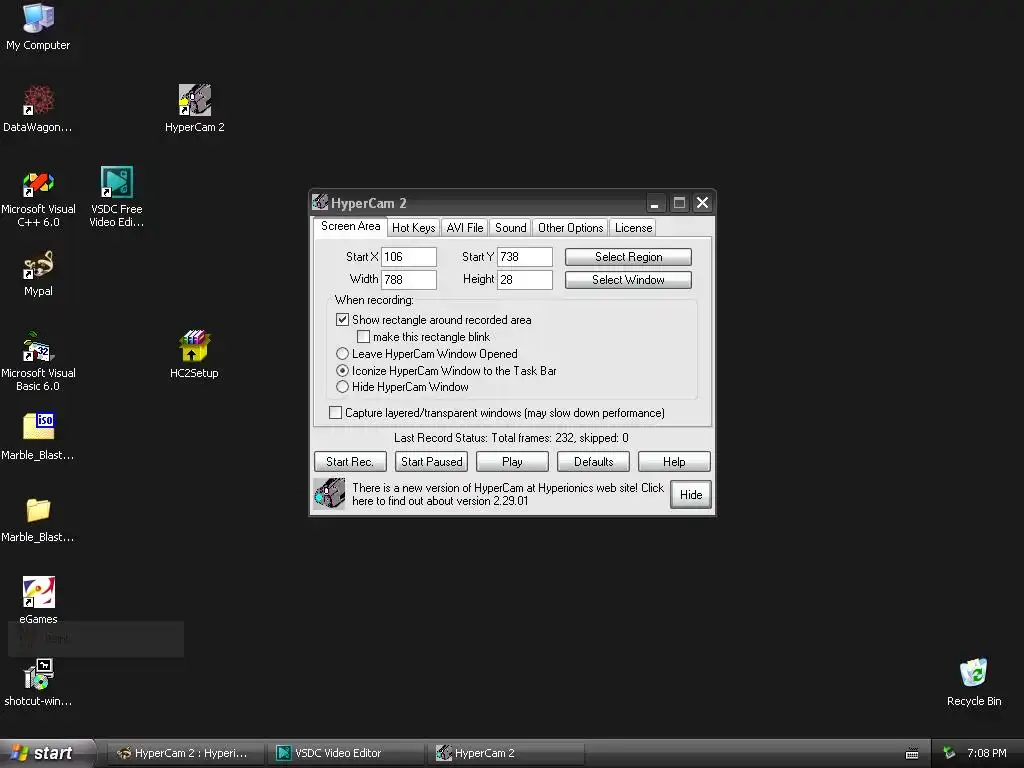This screenshot has height=768, width=1024.
Task: Switch to VSDC Video Editor taskbar button
Action: (x=346, y=753)
